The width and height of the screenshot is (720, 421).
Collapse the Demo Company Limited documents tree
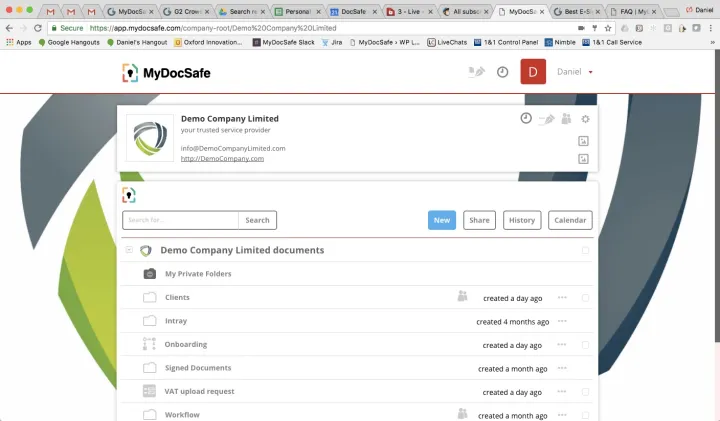129,250
